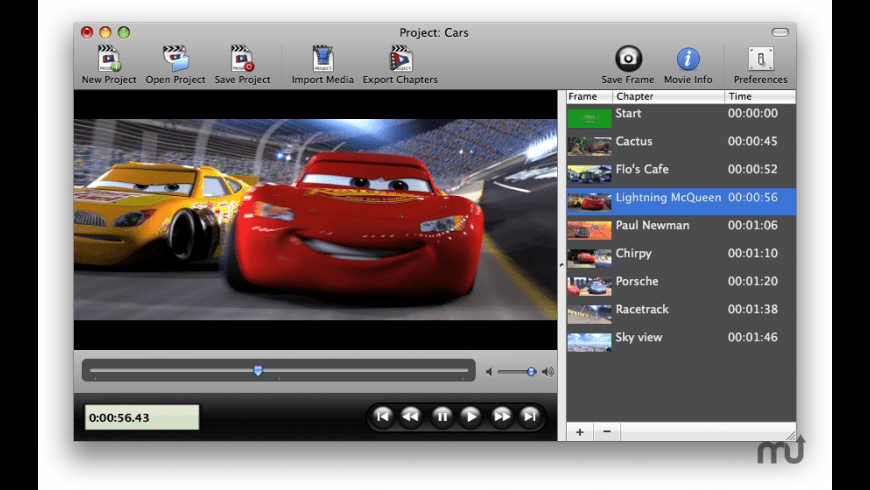Add a chapter with the plus button
Viewport: 870px width, 490px height.
[x=580, y=432]
